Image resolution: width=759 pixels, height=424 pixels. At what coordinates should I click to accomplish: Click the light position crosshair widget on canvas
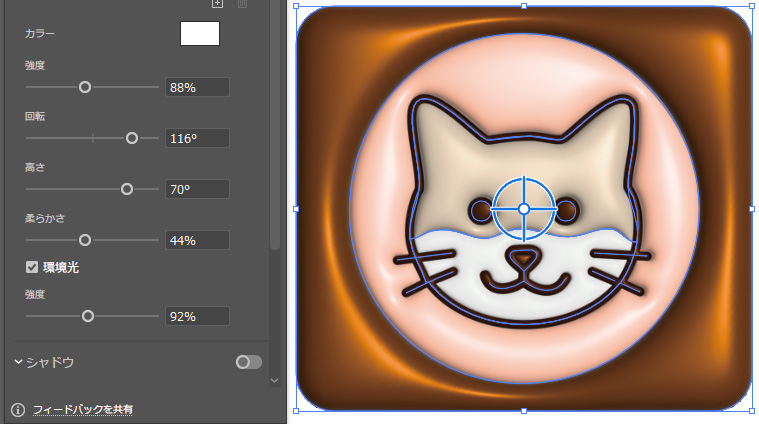coord(524,209)
